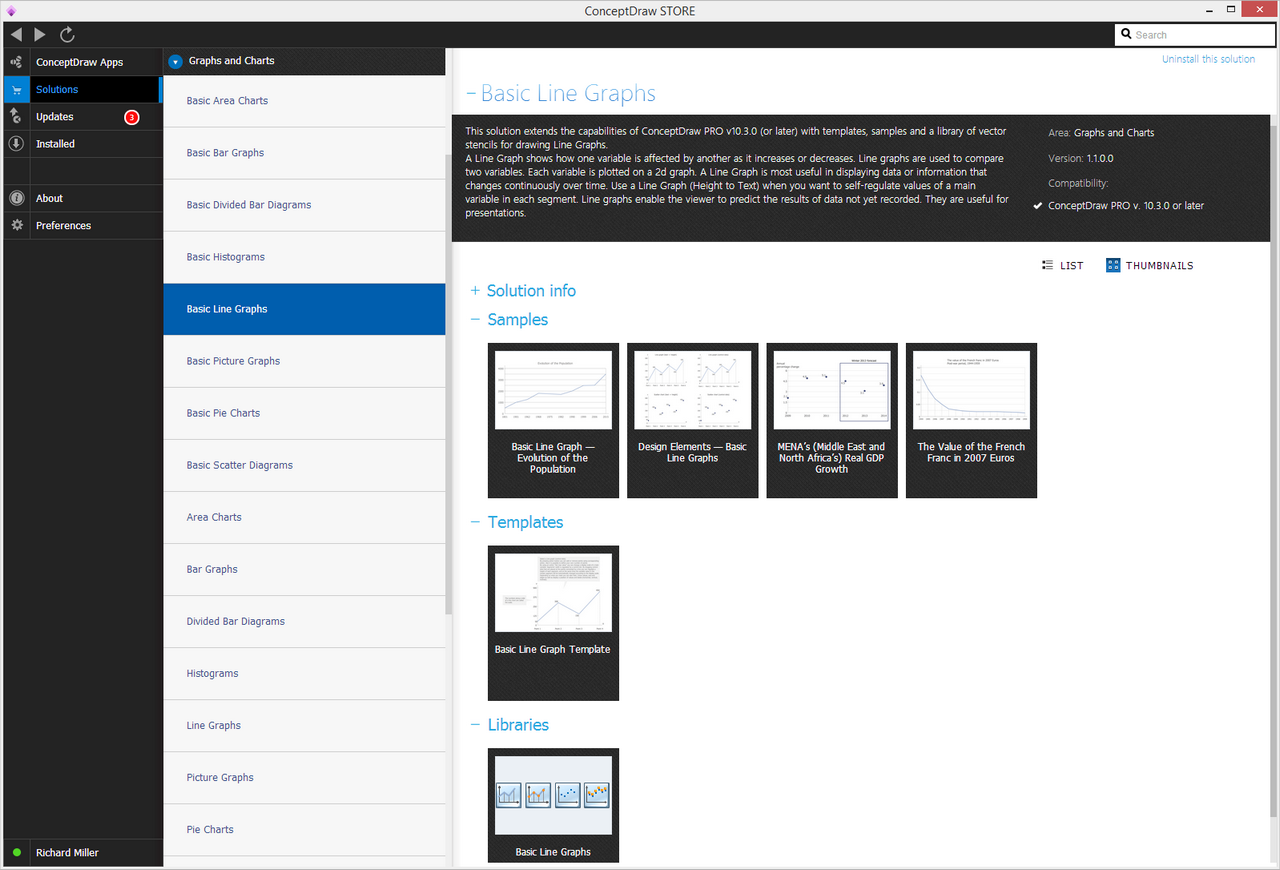Screen dimensions: 1280x870
Task: Select Histograms in the list
Action: [x=304, y=673]
